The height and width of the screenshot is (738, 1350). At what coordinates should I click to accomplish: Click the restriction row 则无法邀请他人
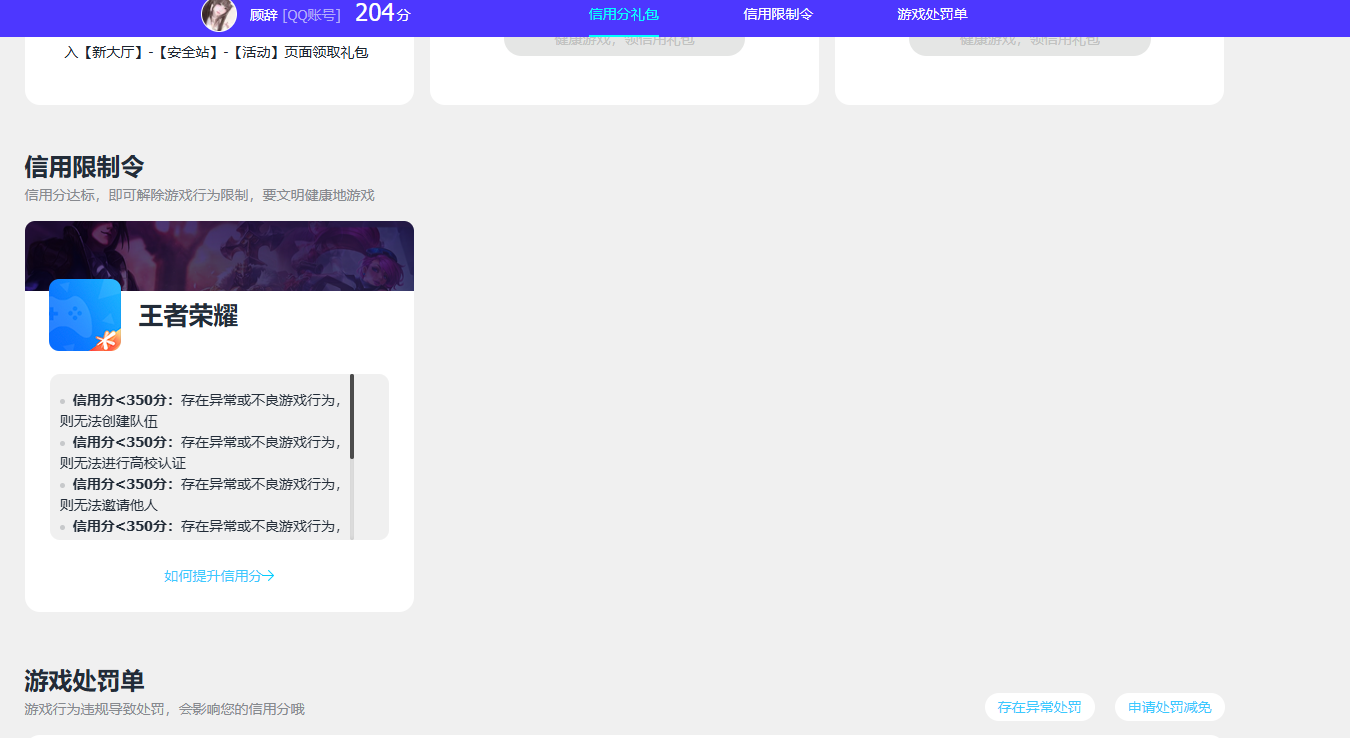pos(109,505)
